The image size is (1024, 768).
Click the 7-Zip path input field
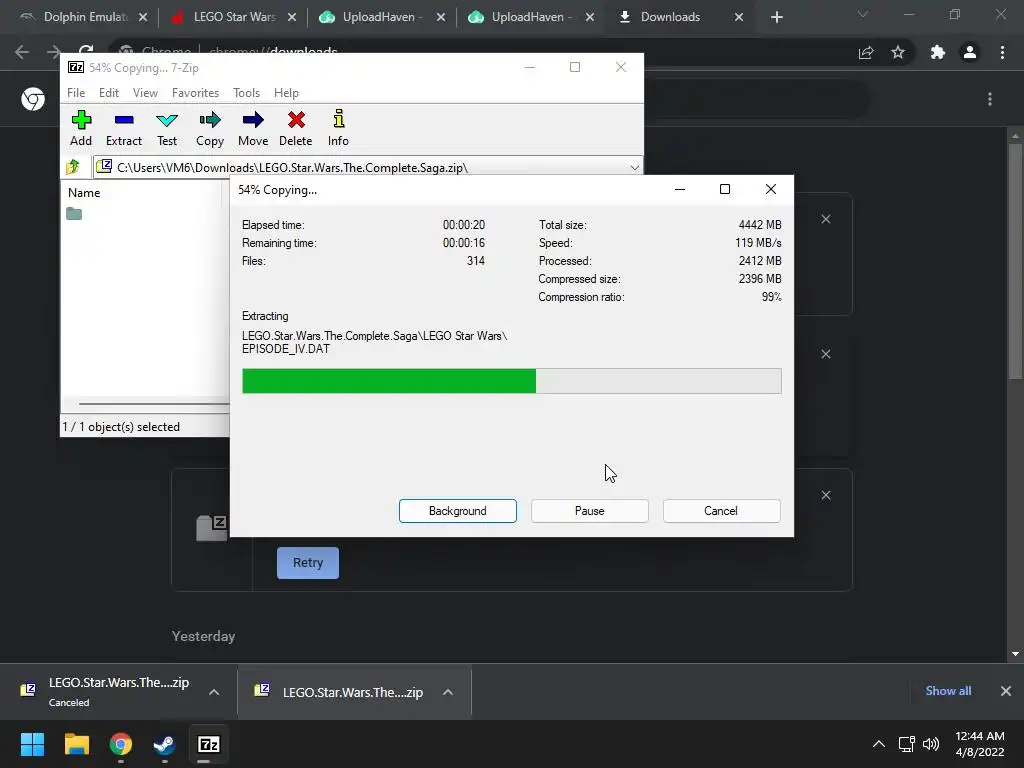368,168
